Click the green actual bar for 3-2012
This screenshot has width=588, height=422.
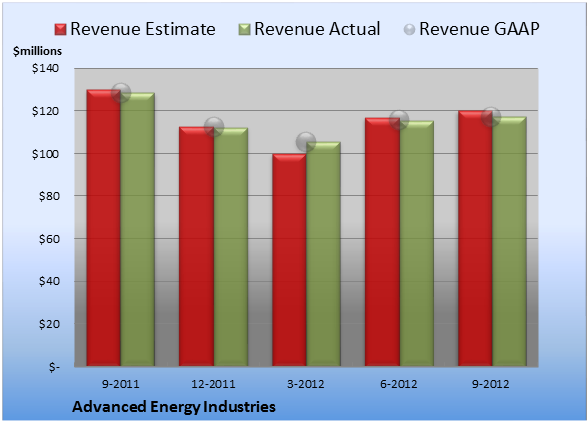pos(323,254)
